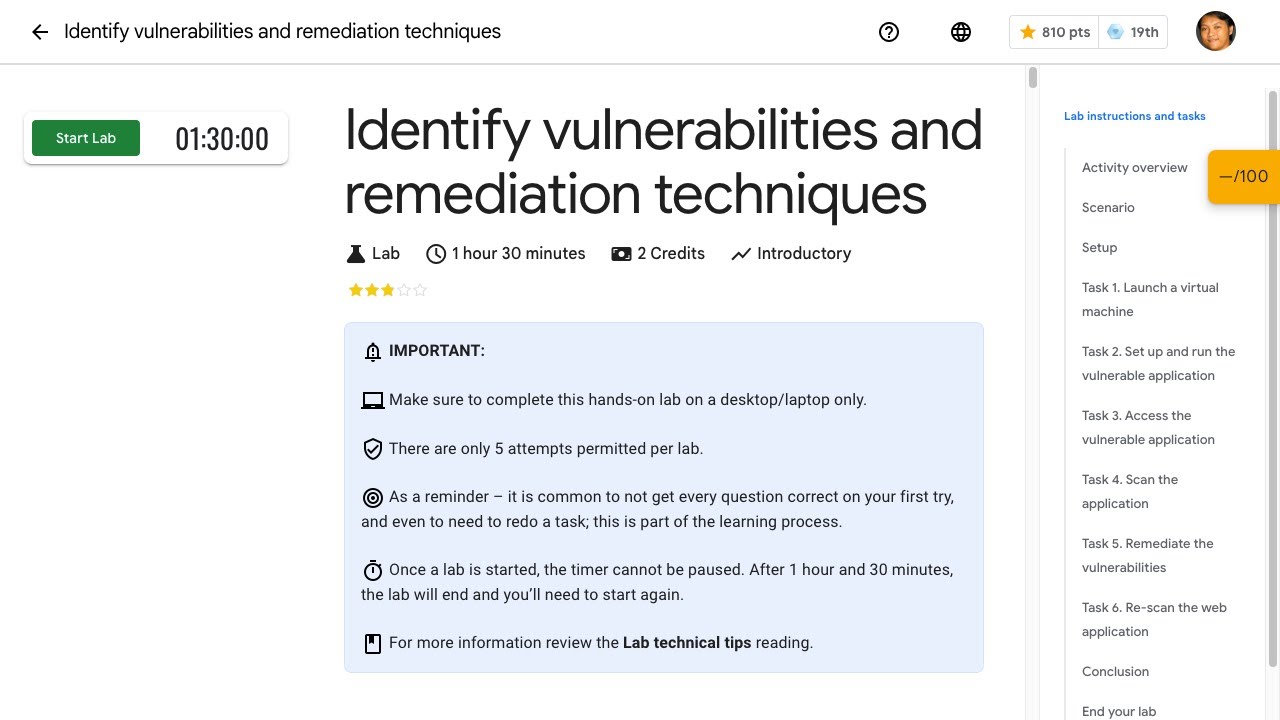This screenshot has width=1280, height=720.
Task: Jump to the Scenario section
Action: coord(1108,208)
